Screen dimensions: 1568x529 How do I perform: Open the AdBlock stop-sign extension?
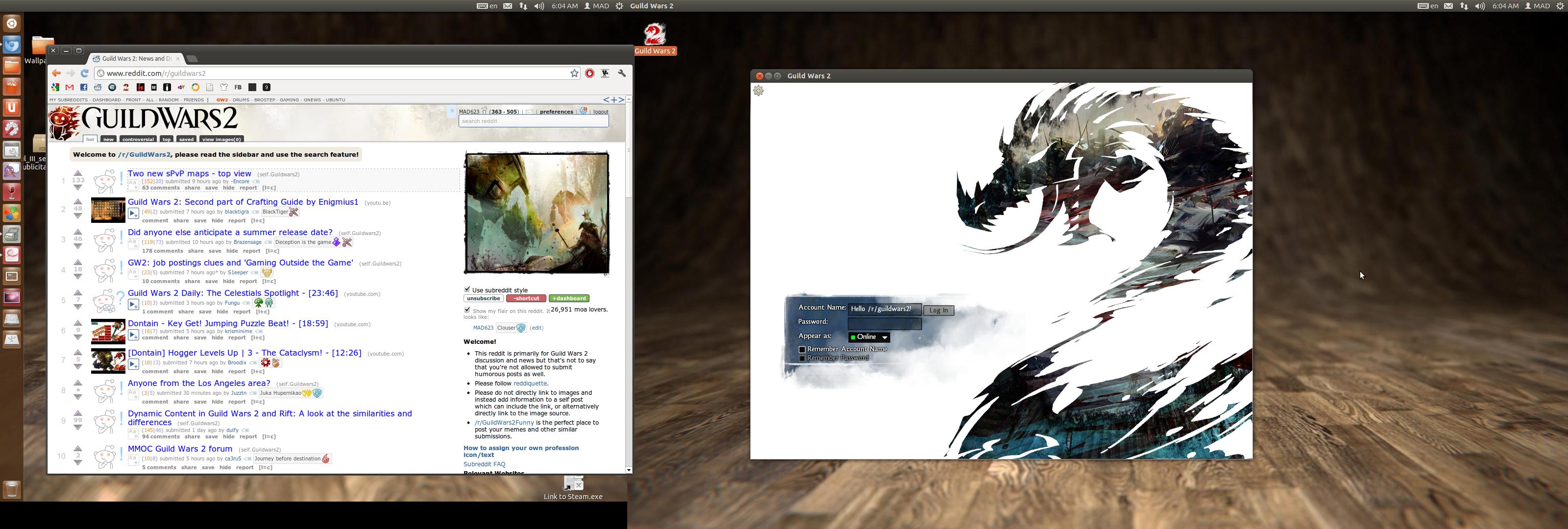pos(589,73)
